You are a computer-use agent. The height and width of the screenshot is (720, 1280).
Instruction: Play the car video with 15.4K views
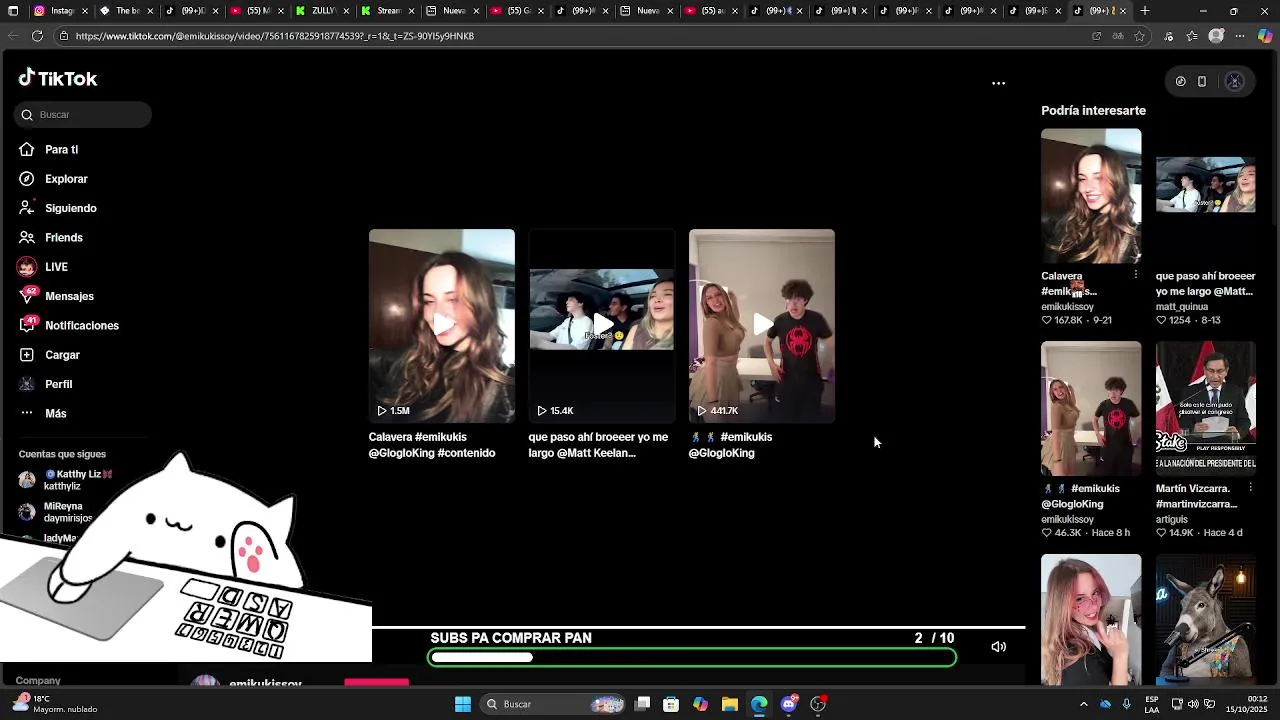coord(602,326)
